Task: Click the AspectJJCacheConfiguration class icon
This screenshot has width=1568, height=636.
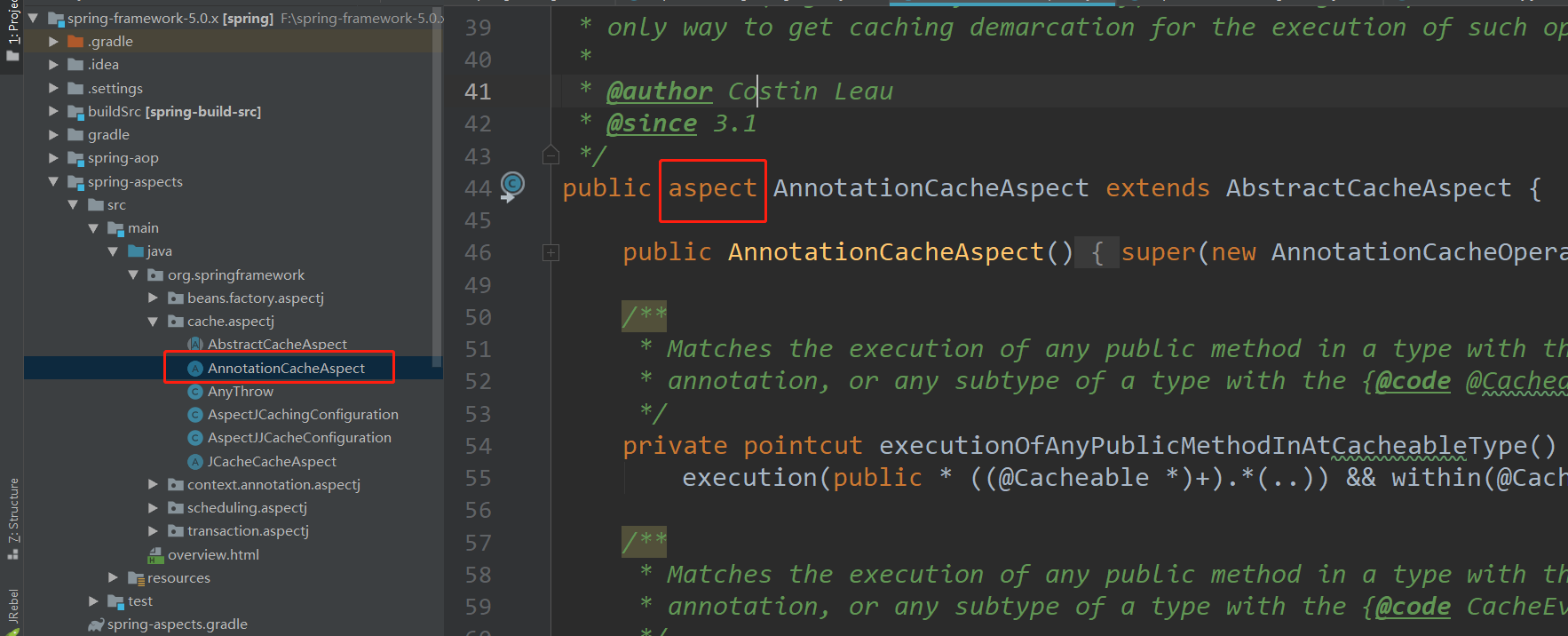Action: pyautogui.click(x=195, y=438)
